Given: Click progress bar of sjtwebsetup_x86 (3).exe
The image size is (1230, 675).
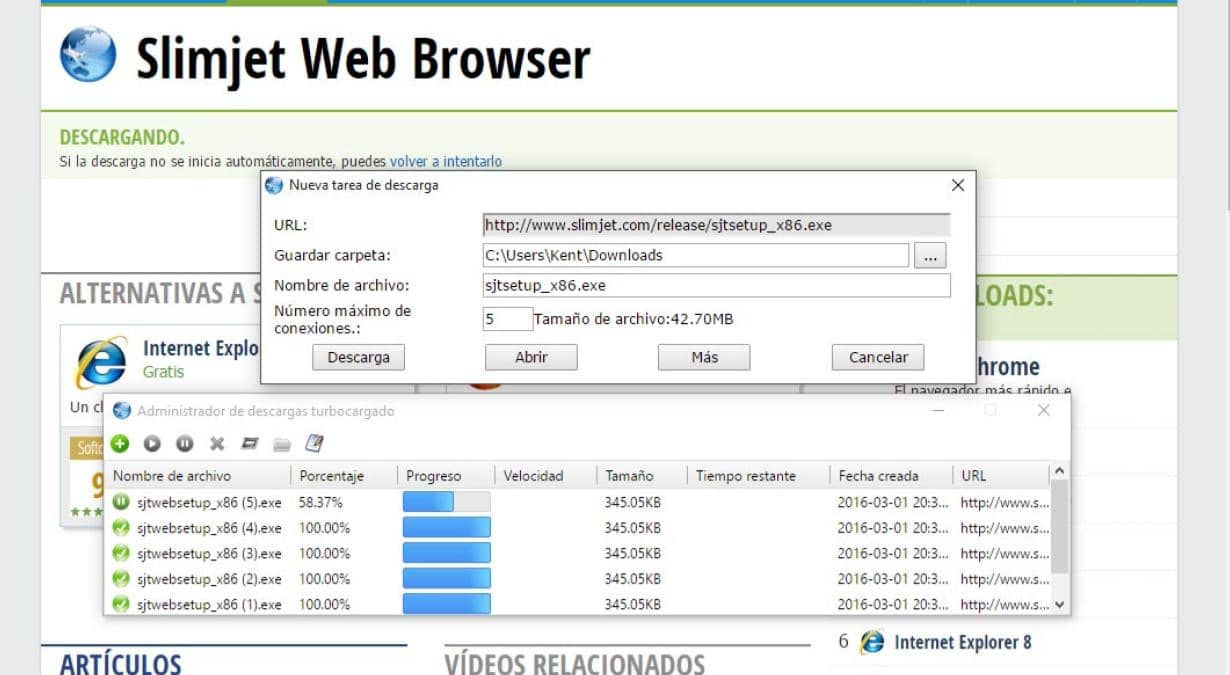Looking at the screenshot, I should pos(446,553).
